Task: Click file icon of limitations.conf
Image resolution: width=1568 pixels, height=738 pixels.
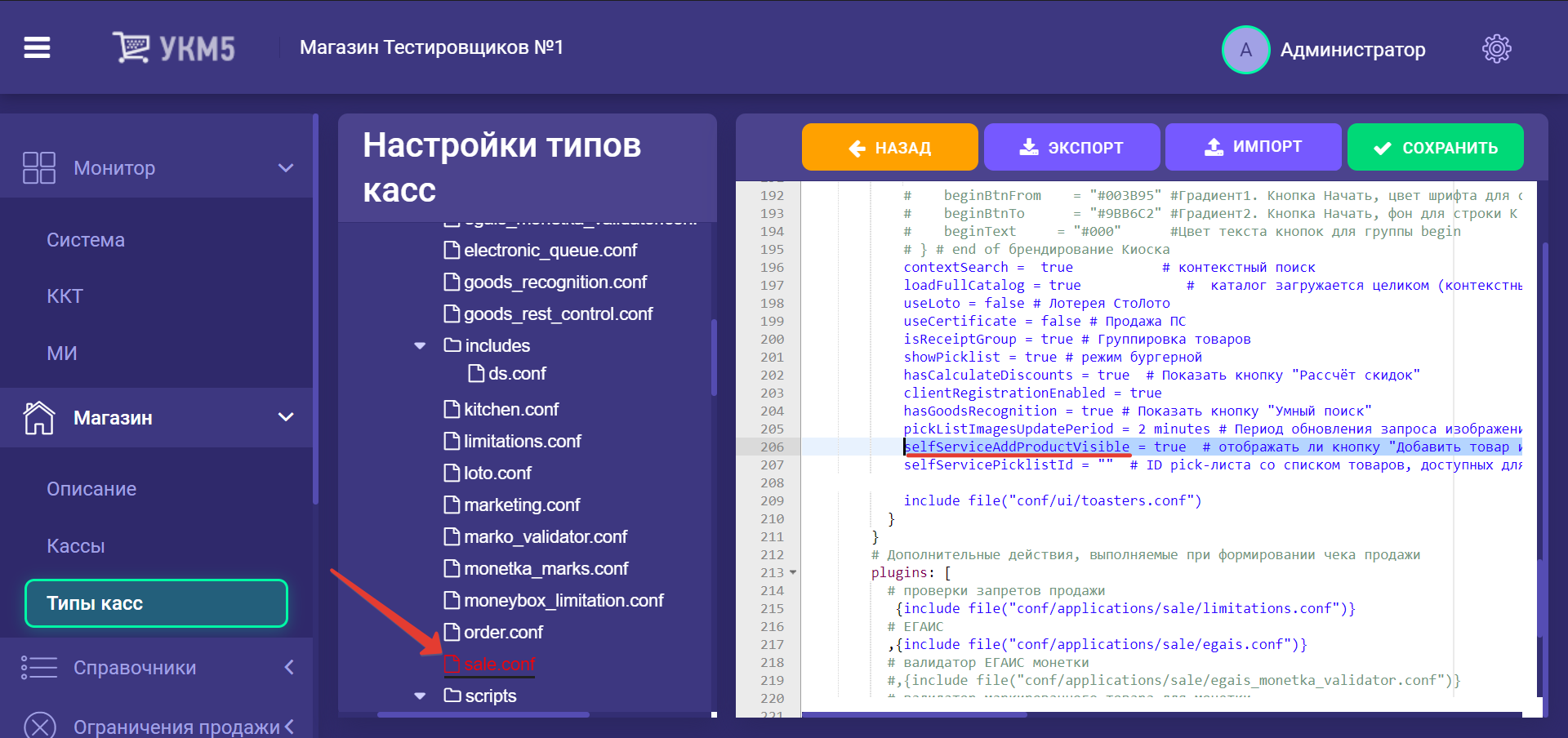Action: click(452, 441)
